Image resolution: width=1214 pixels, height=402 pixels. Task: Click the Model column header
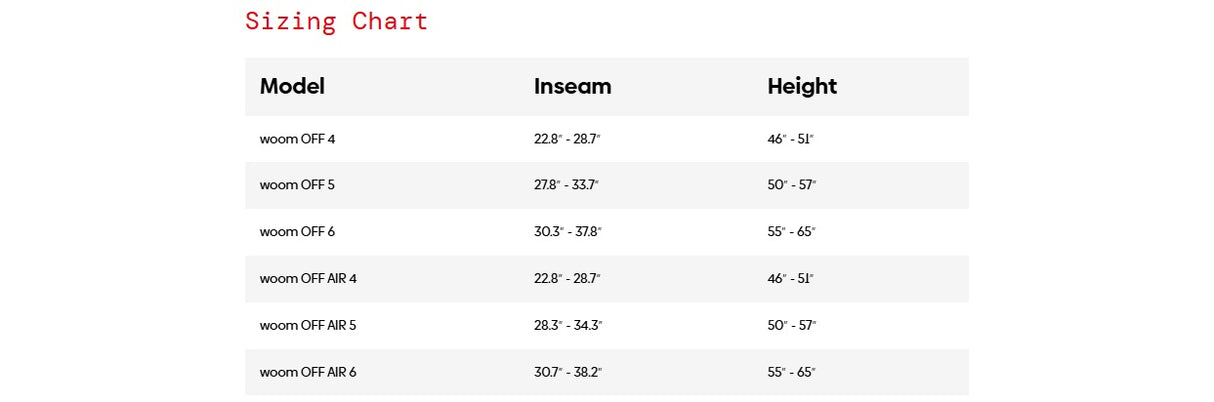point(292,86)
